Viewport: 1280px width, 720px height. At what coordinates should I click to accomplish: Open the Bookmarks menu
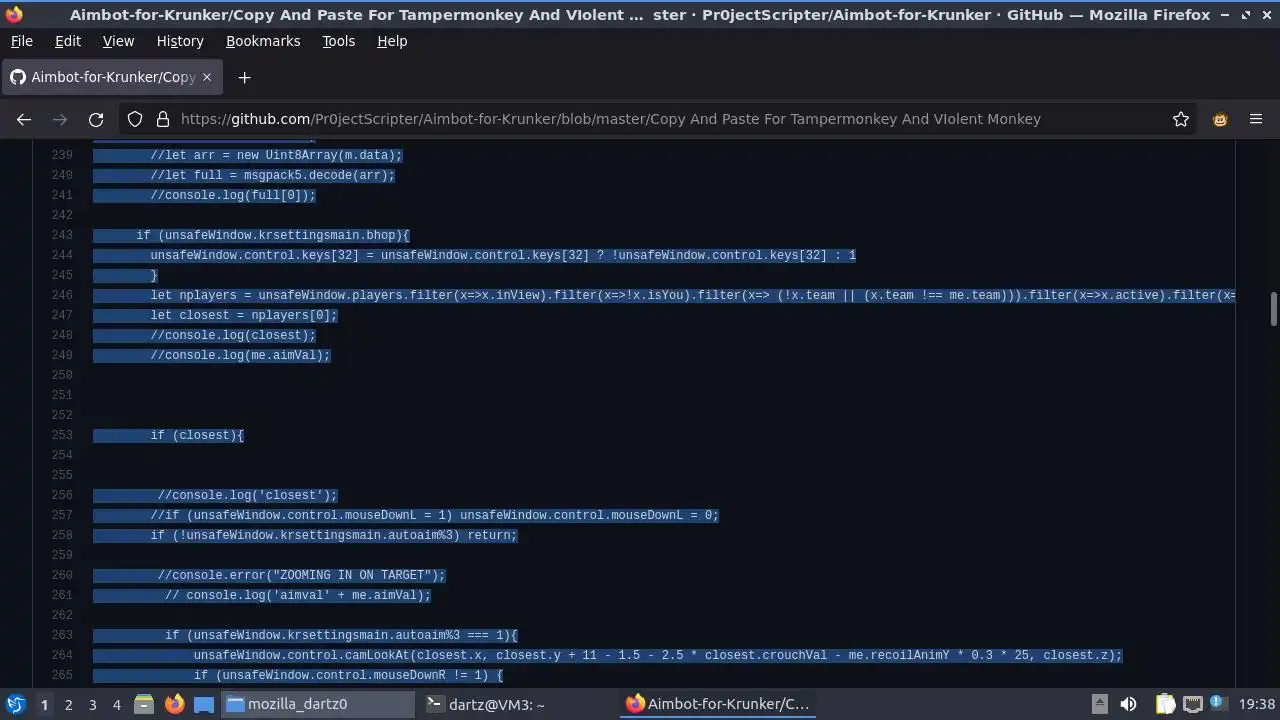(263, 41)
